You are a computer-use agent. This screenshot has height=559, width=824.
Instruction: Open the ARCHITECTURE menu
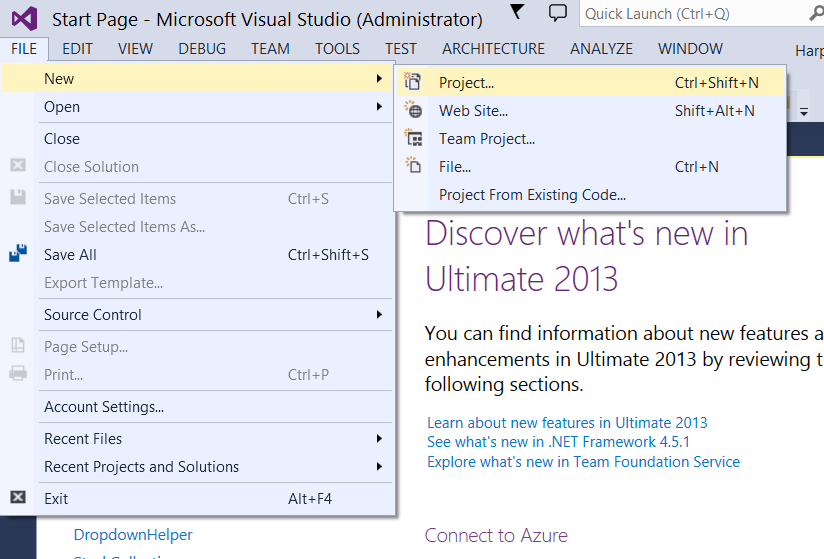(493, 49)
